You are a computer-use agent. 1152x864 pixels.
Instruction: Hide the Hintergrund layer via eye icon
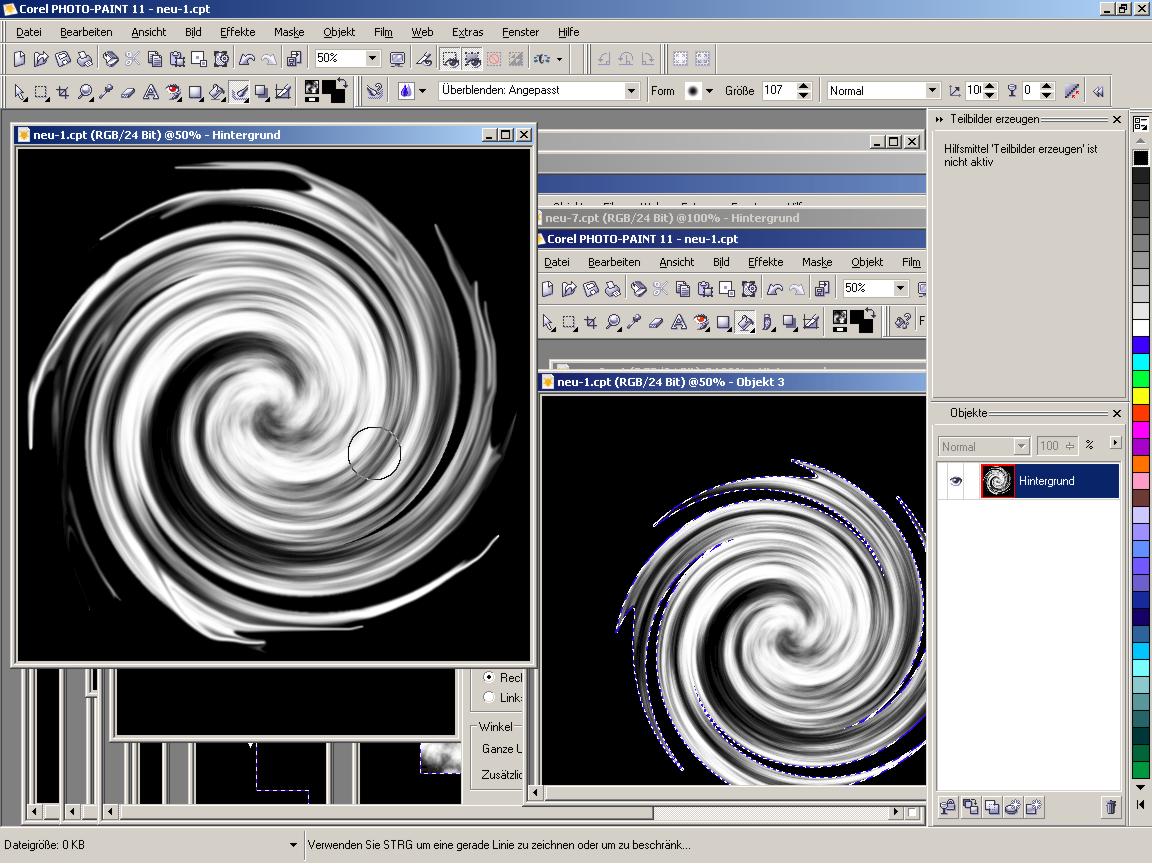[956, 481]
